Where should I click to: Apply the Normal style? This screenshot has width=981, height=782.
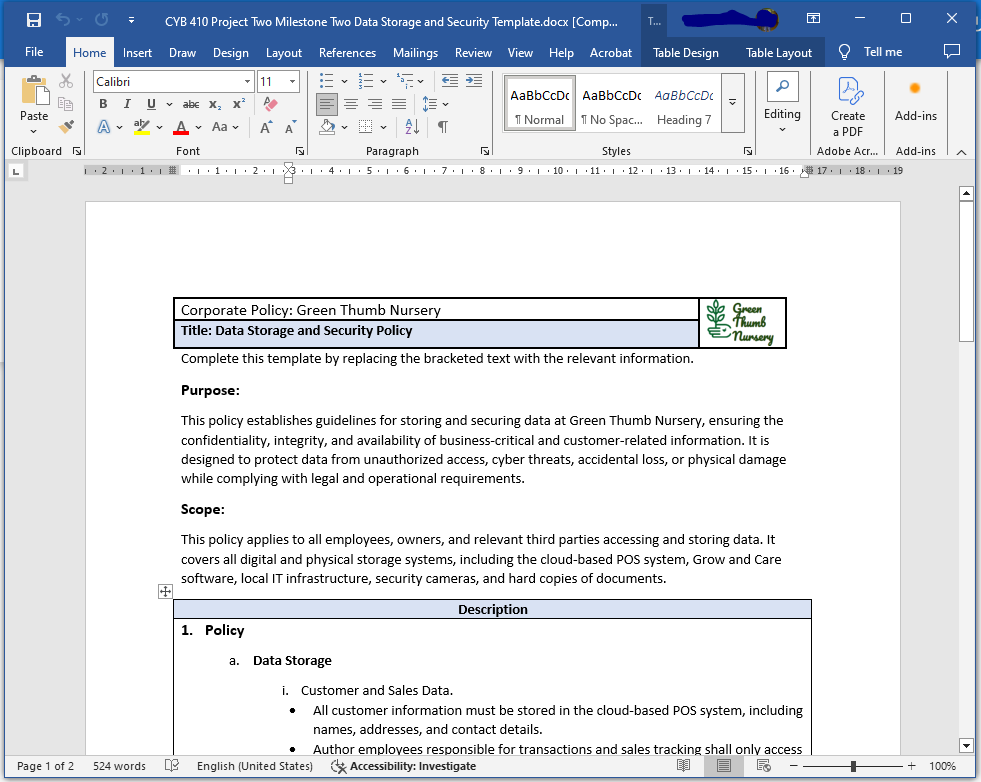[539, 103]
